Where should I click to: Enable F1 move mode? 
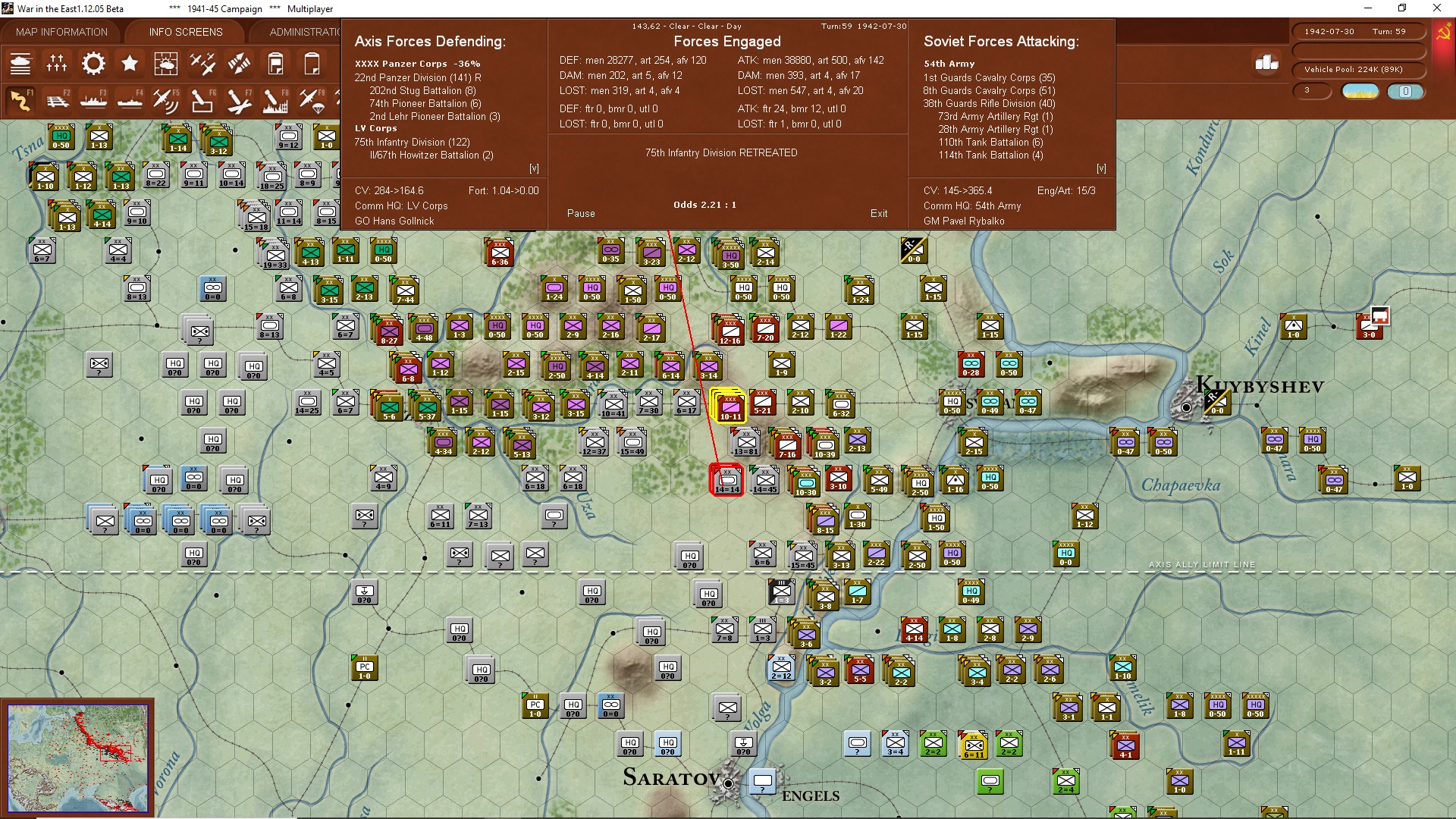pyautogui.click(x=20, y=100)
